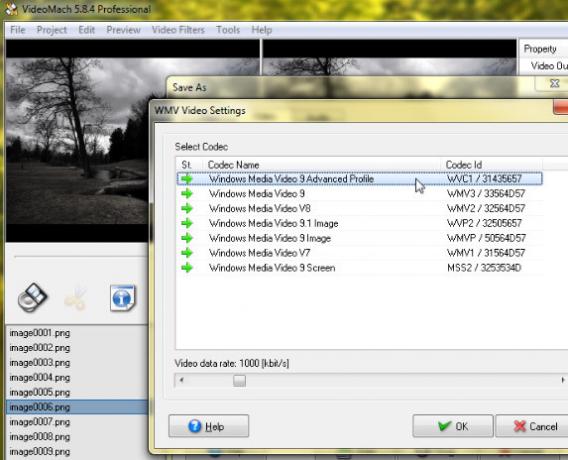Click green arrow beside Windows Media Video 9
Viewport: 568px width, 460px height.
[187, 194]
